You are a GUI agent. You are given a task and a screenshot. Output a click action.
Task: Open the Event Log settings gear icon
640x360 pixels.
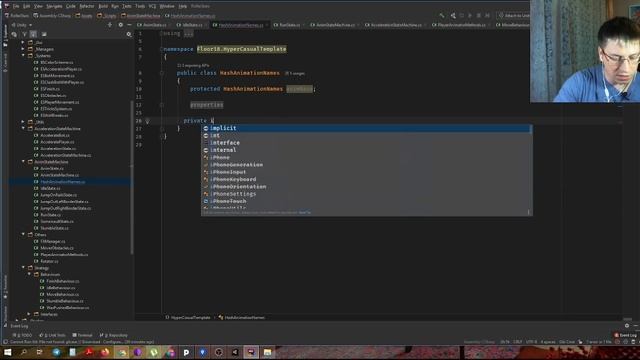pyautogui.click(x=627, y=326)
